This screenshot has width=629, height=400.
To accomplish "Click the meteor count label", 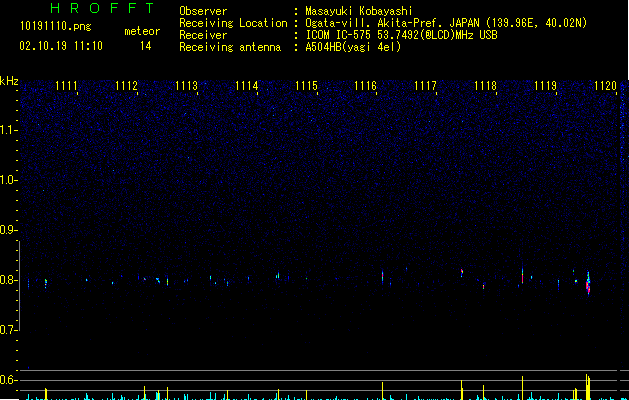I will 142,31.
